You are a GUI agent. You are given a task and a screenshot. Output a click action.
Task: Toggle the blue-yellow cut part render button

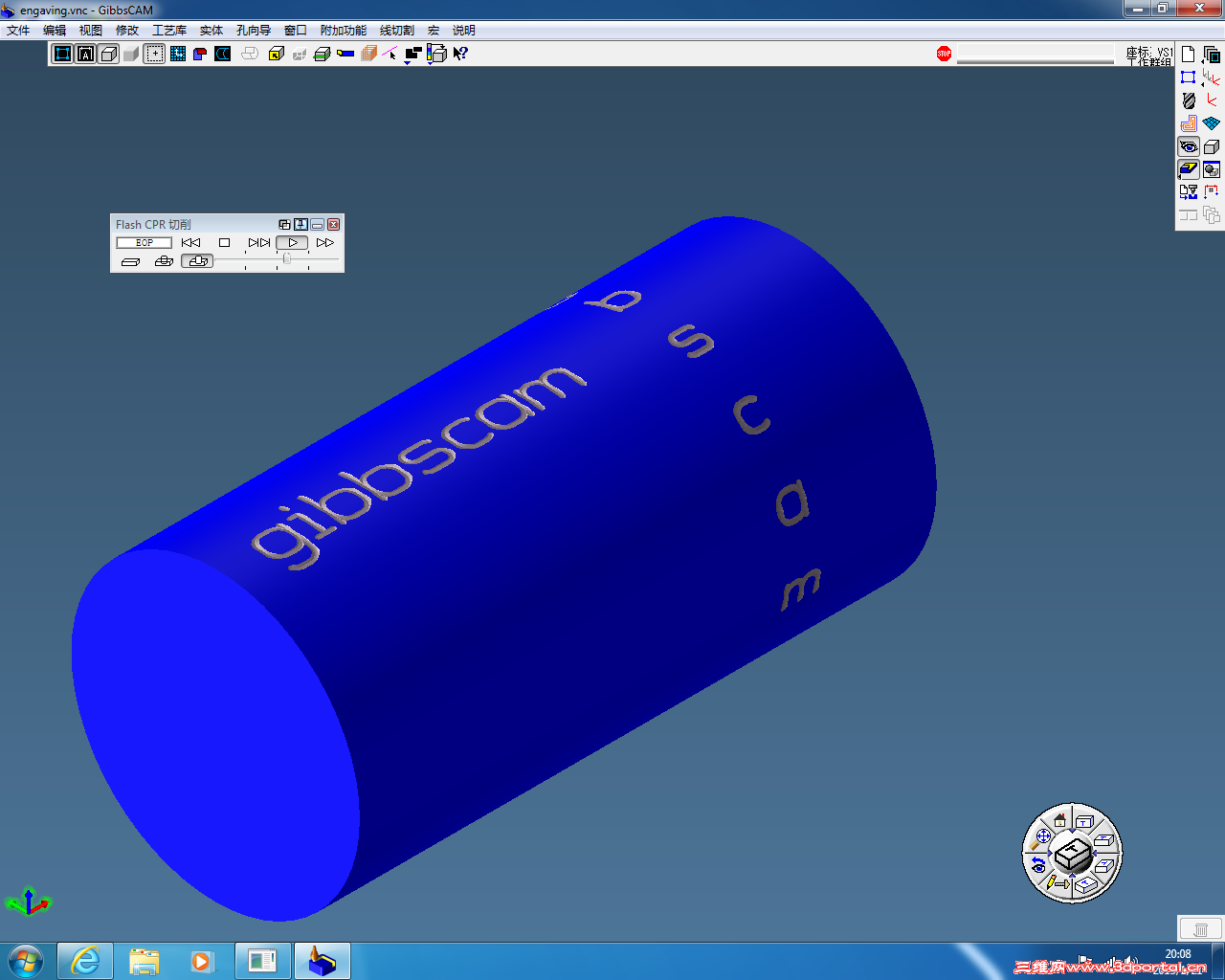[x=1189, y=169]
